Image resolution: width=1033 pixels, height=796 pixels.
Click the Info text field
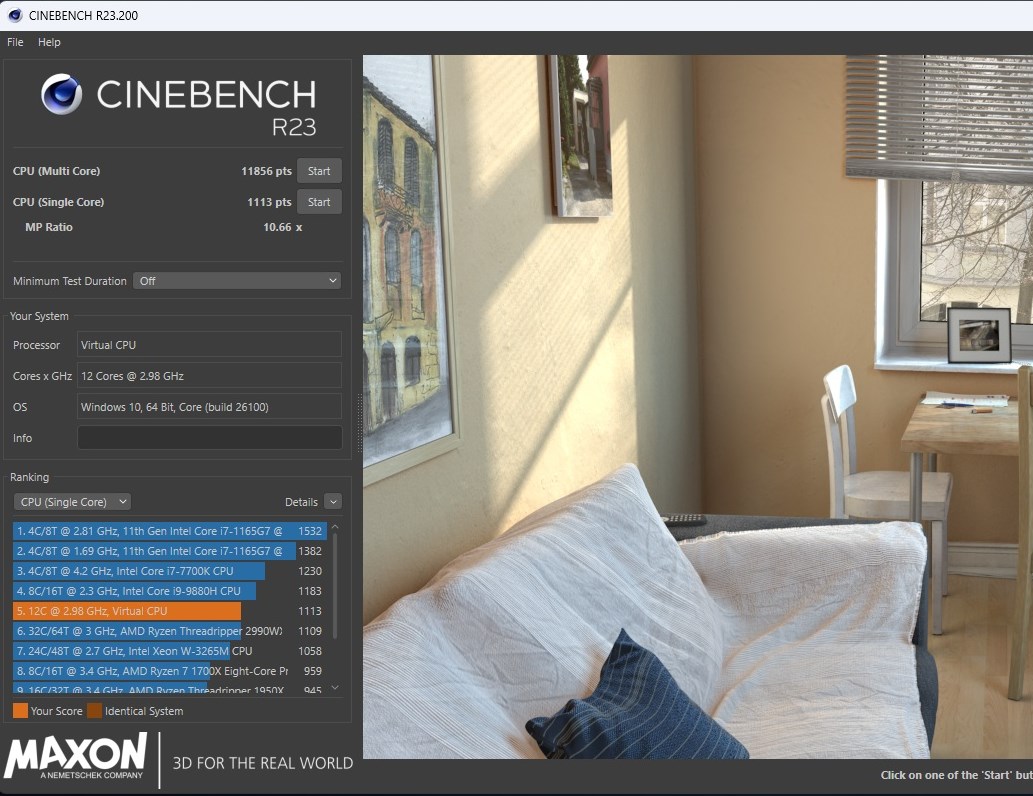point(209,438)
